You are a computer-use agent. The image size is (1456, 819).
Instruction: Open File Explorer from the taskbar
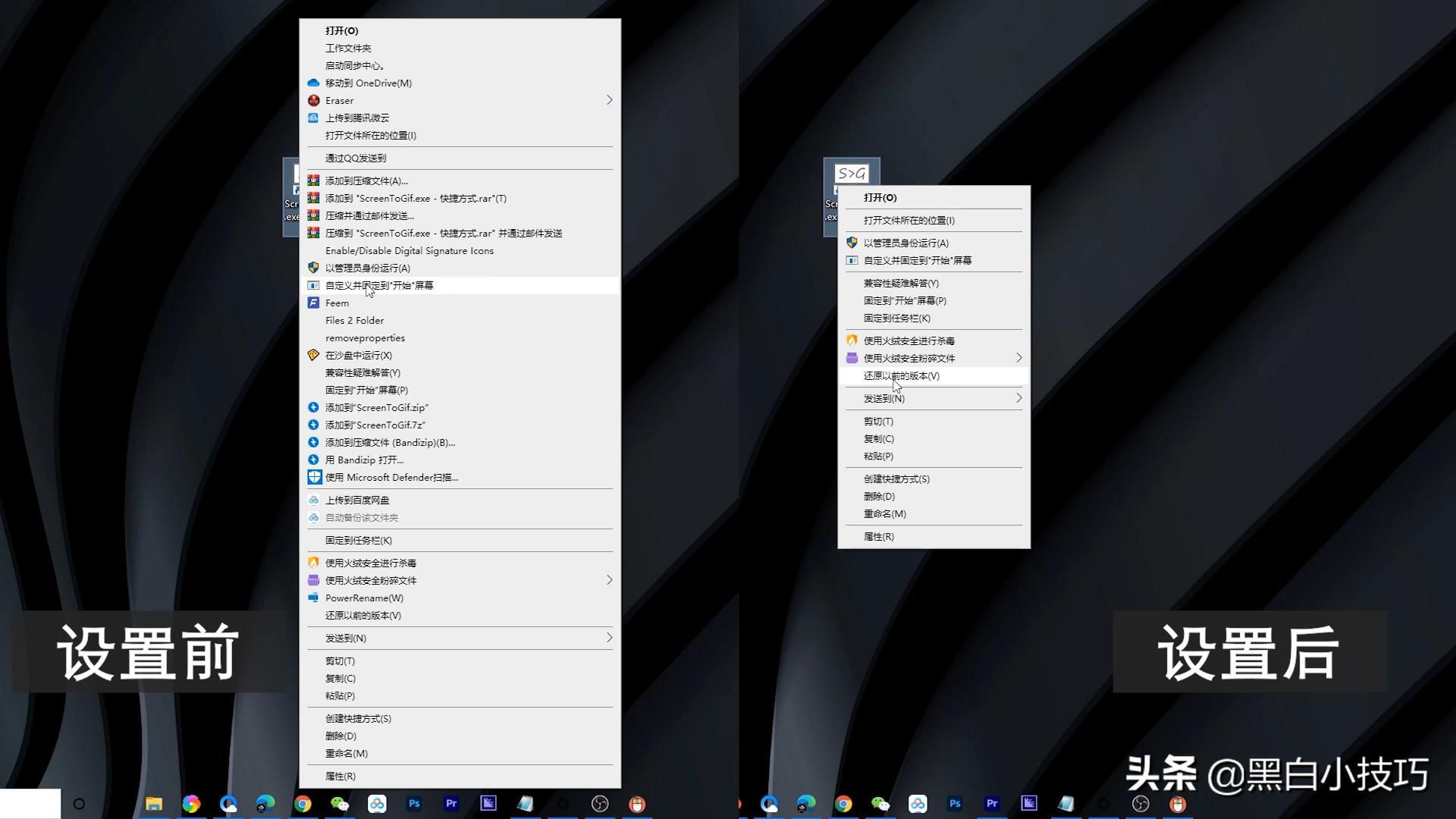154,804
